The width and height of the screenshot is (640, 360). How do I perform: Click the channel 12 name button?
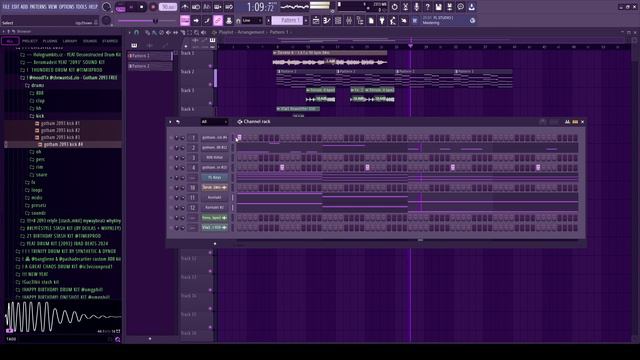[214, 208]
